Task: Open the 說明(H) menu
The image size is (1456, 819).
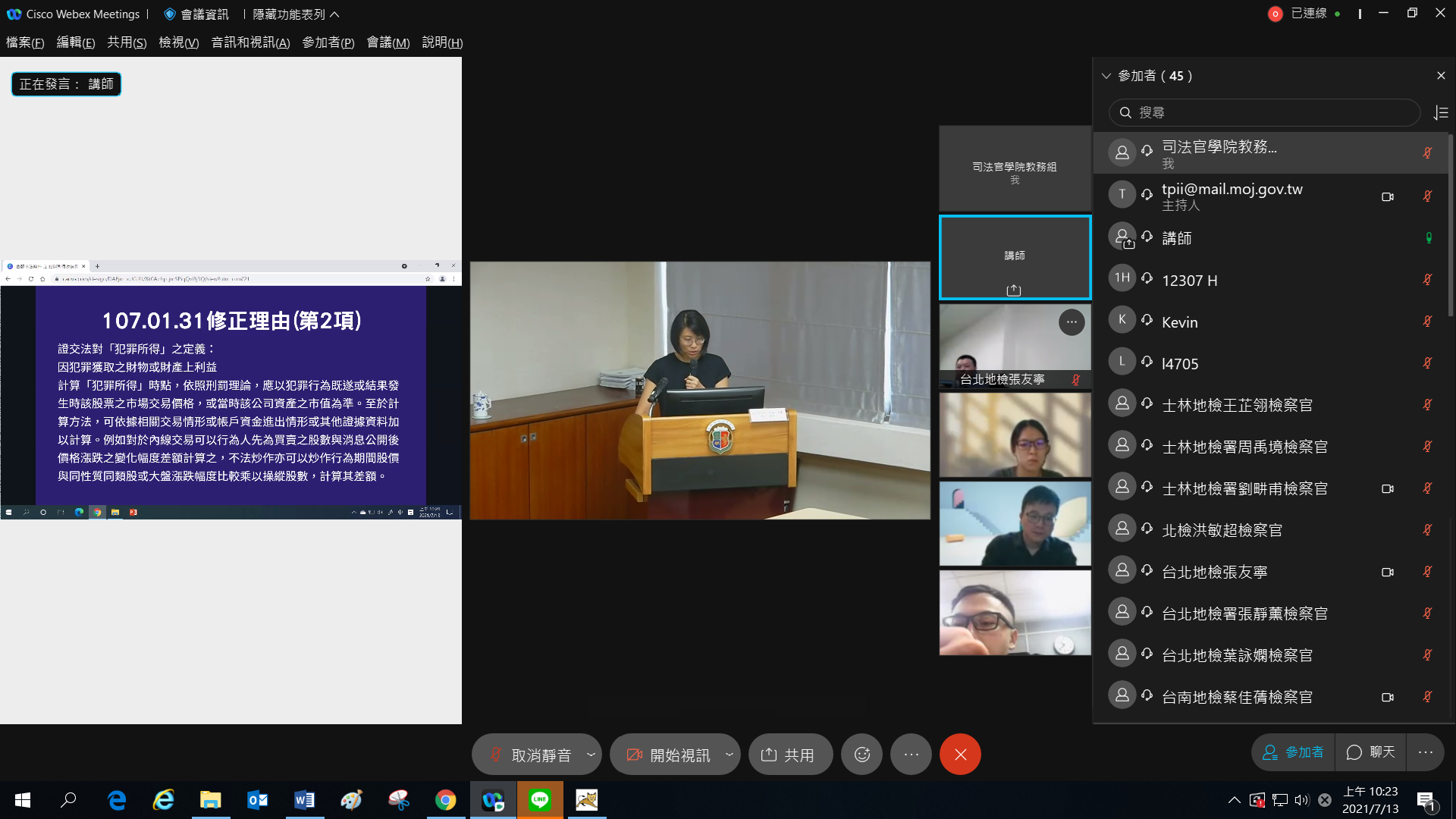Action: (x=442, y=42)
